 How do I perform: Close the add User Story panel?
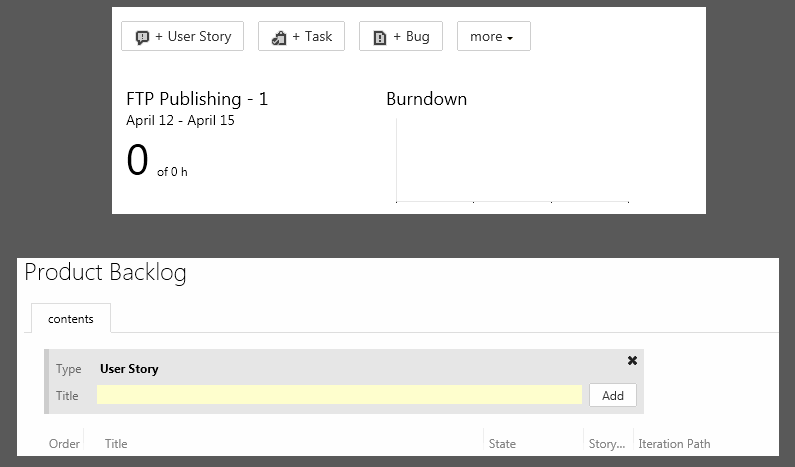[632, 361]
